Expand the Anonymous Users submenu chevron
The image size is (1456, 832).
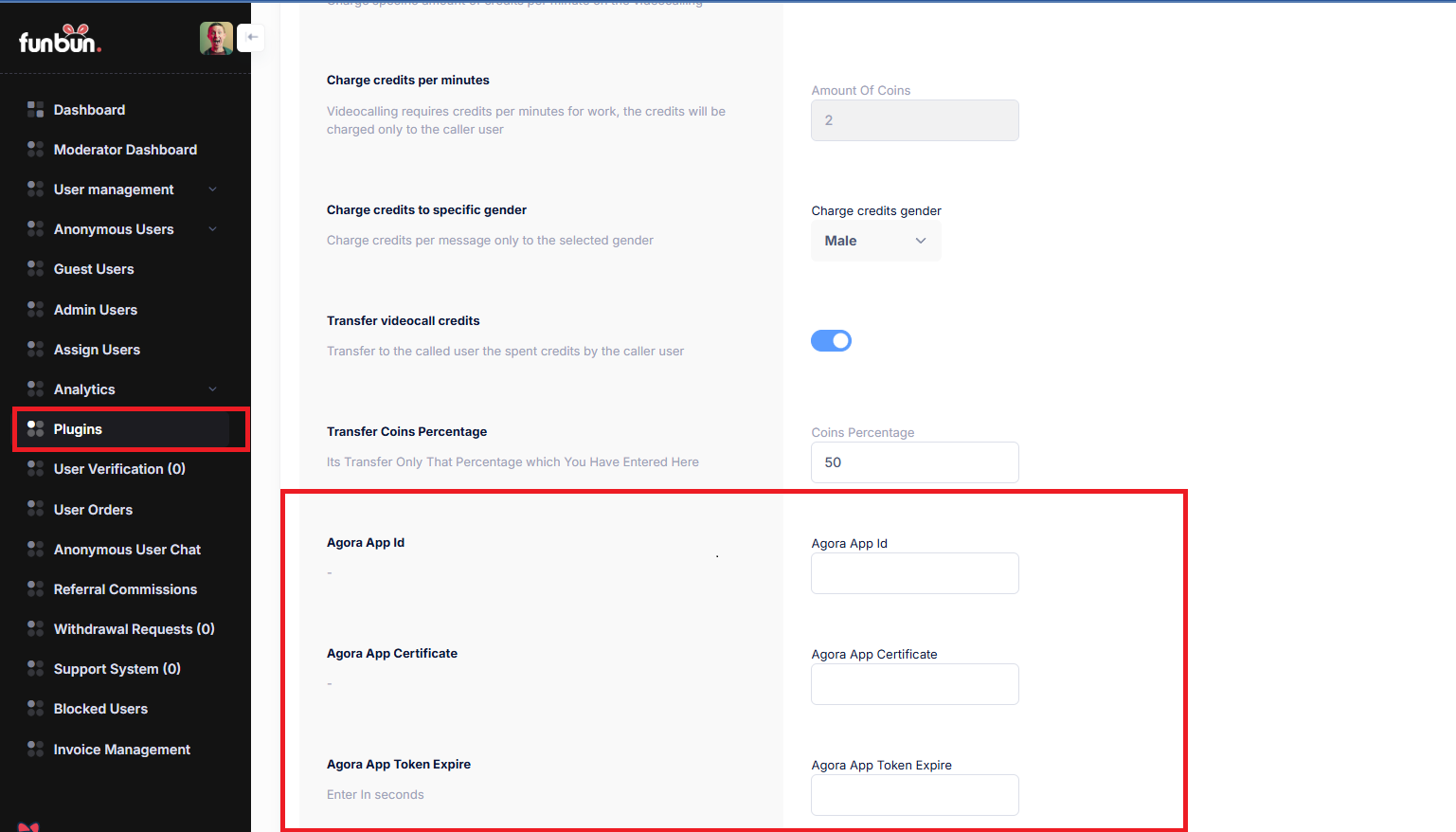click(x=212, y=229)
